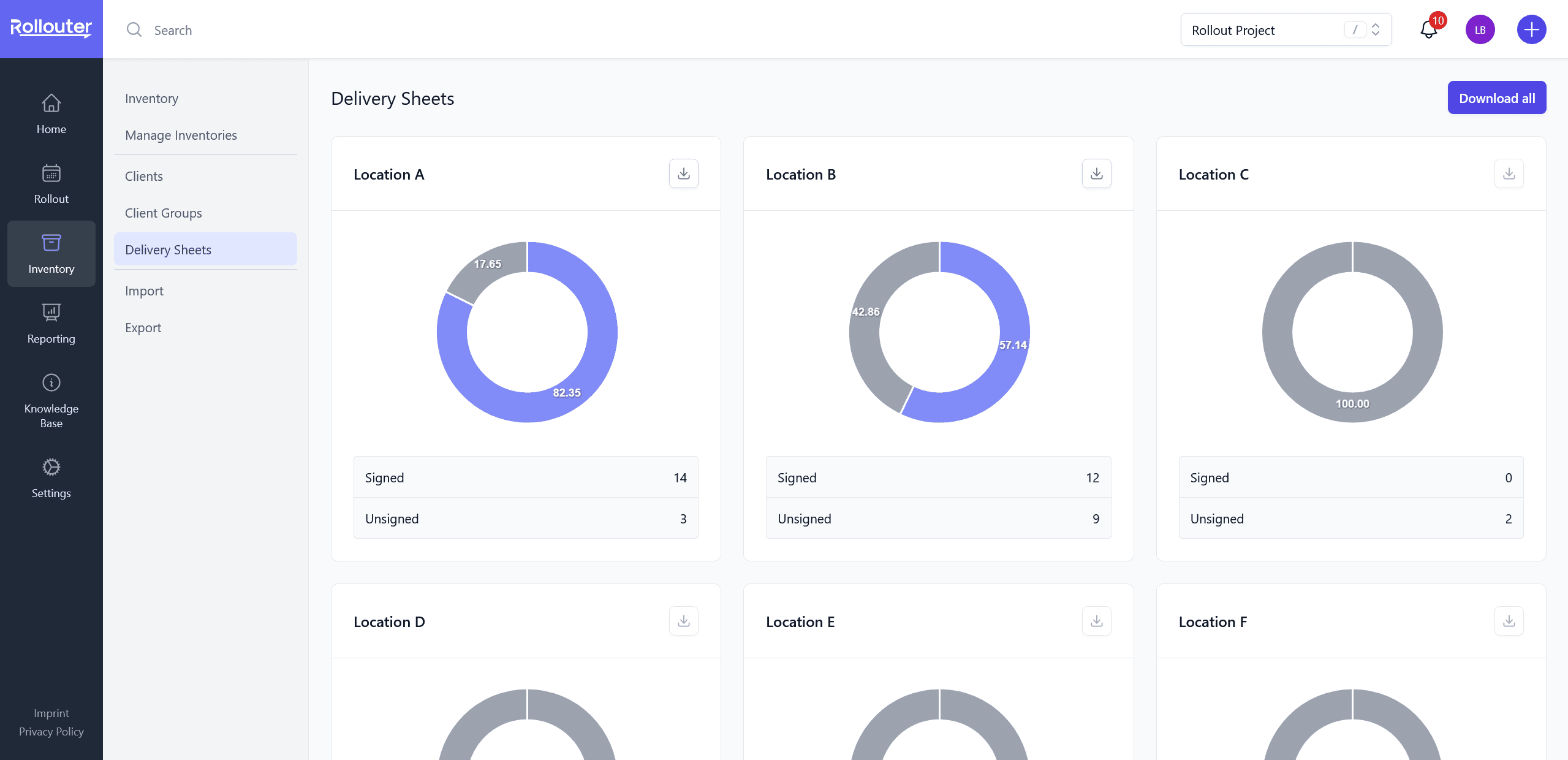This screenshot has width=1568, height=760.
Task: Open the Clients page
Action: pos(205,176)
